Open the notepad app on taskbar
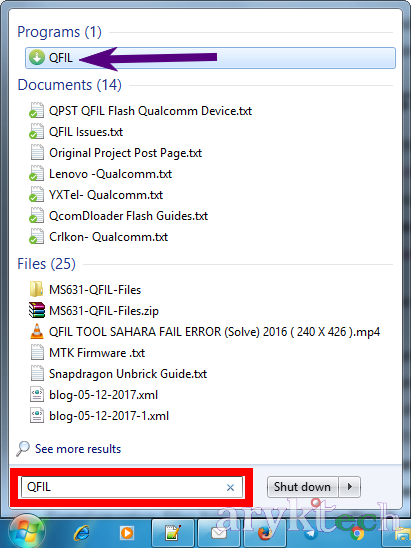Image resolution: width=411 pixels, height=548 pixels. point(173,533)
